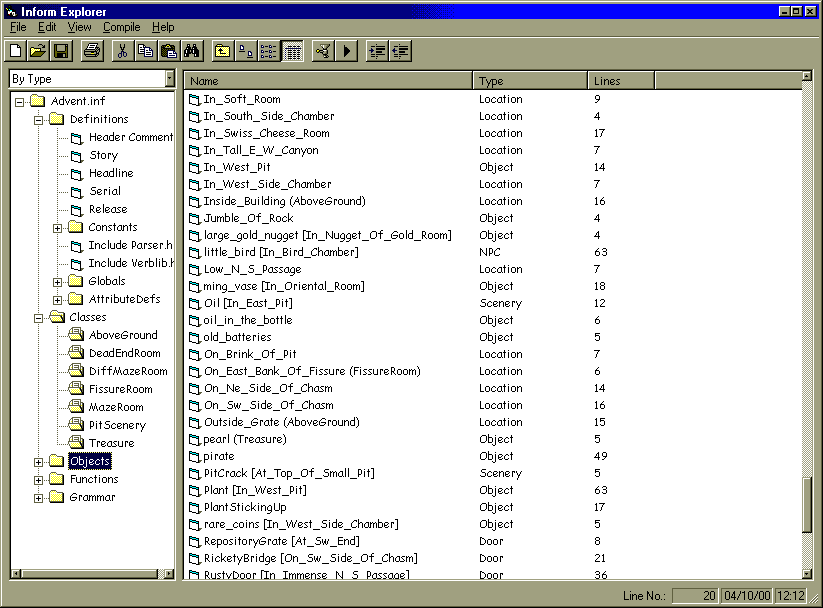Open a file with the folder icon
This screenshot has width=823, height=608.
[38, 51]
